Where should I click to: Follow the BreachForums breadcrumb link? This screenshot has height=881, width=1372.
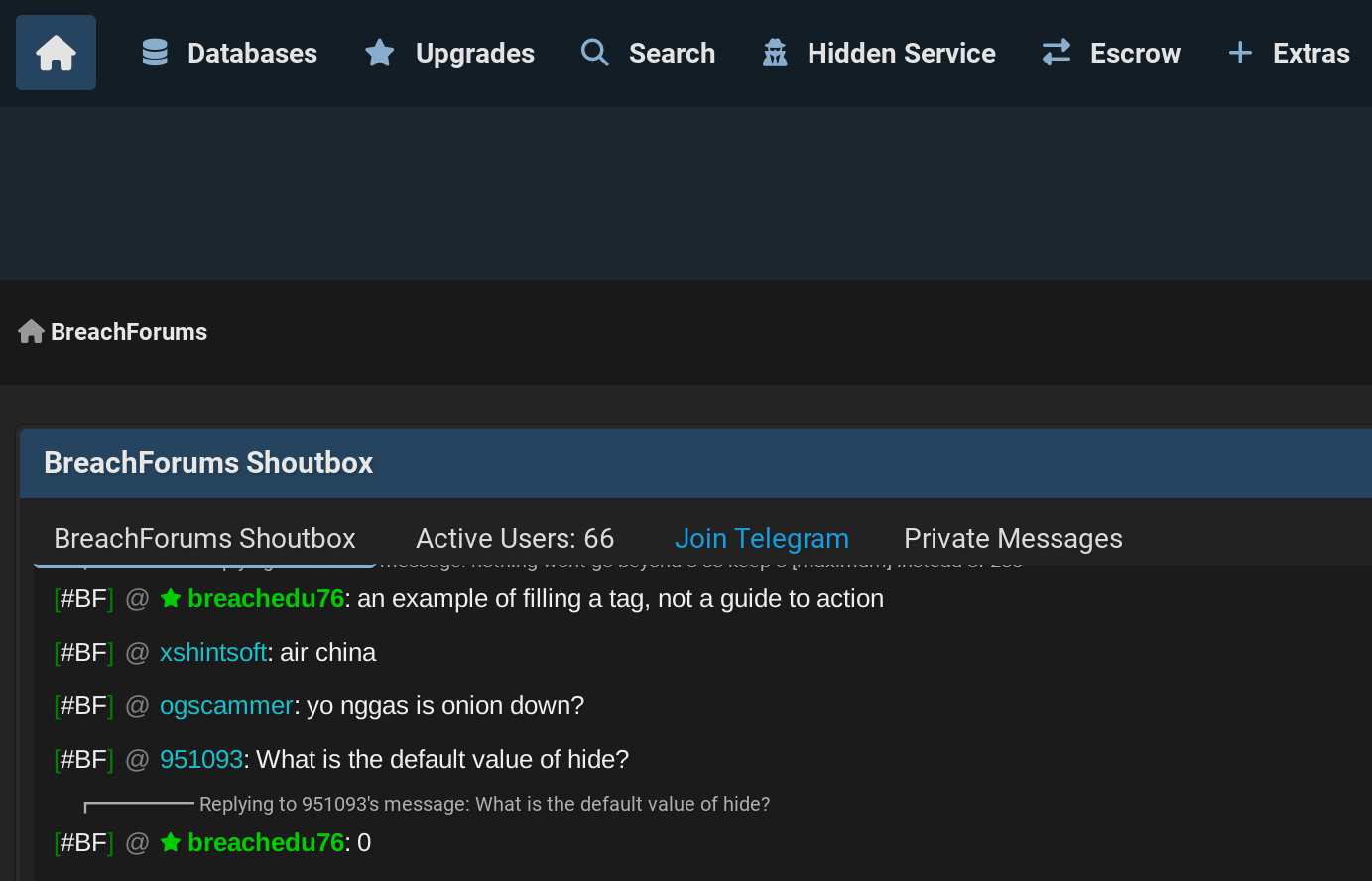(129, 332)
